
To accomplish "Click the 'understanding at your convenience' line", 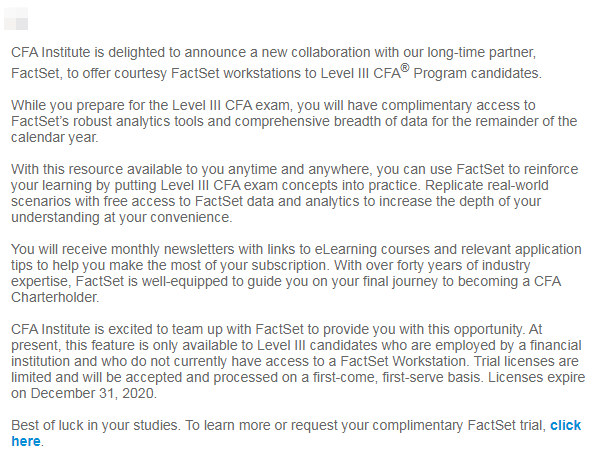I will (x=121, y=217).
